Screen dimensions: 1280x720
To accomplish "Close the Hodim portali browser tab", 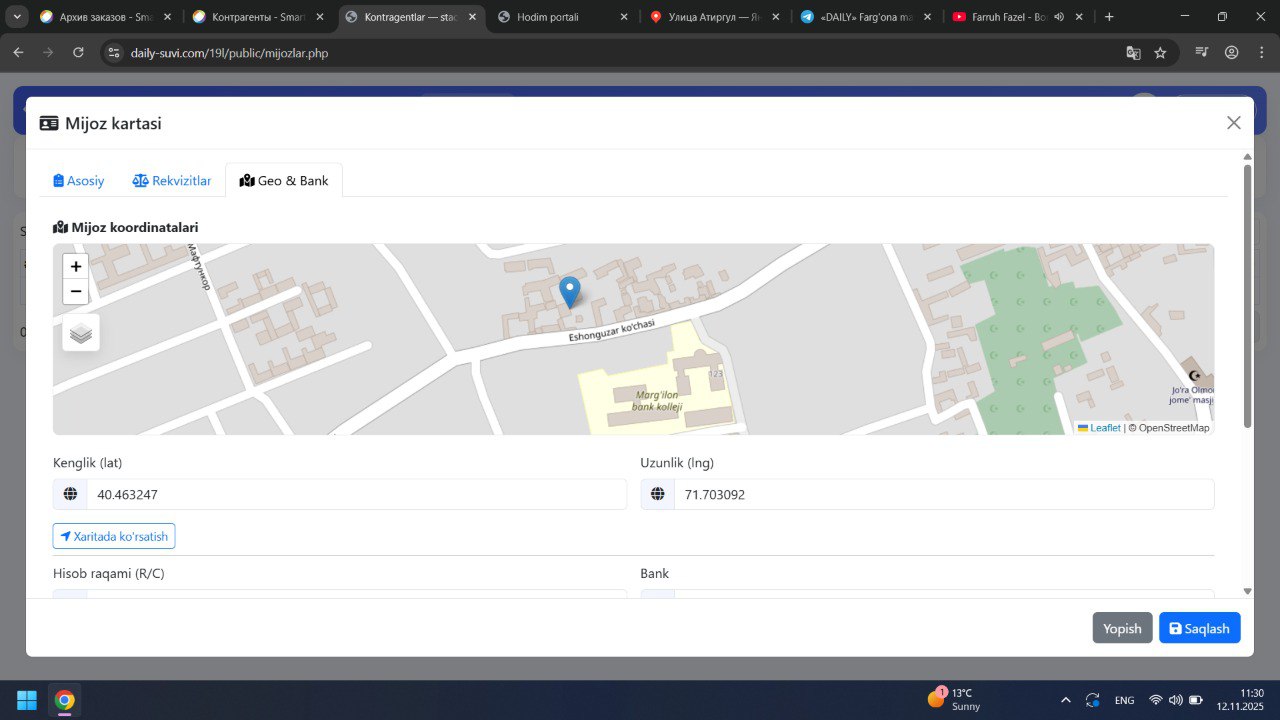I will [624, 17].
